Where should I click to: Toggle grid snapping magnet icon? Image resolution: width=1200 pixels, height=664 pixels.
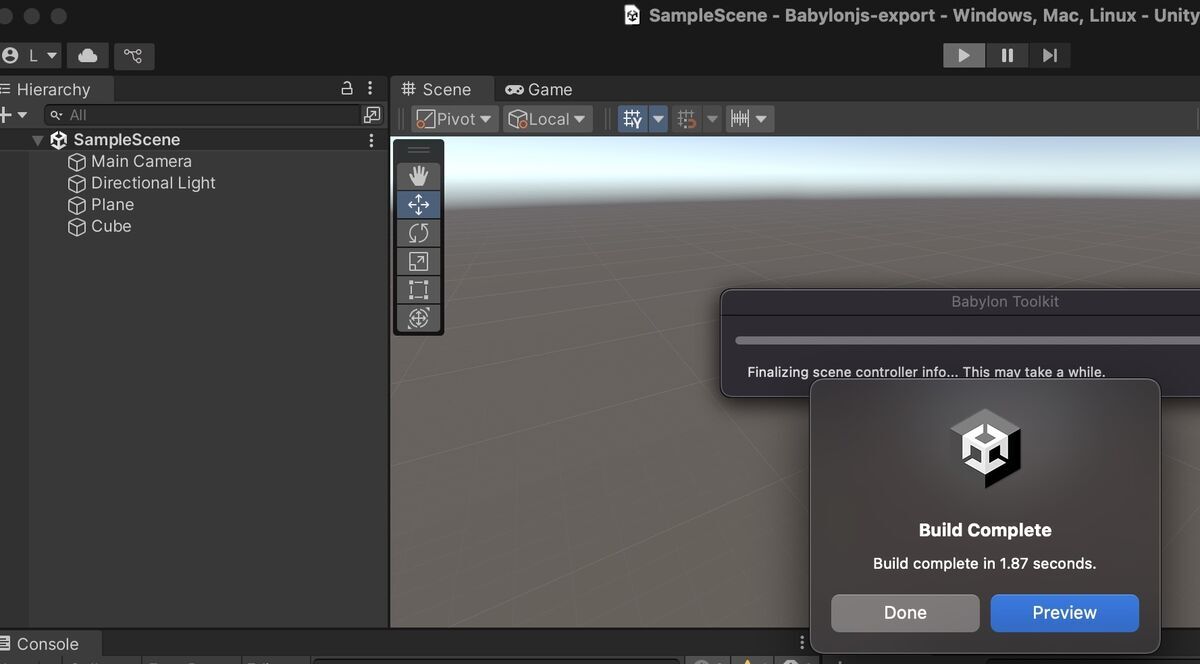(687, 119)
